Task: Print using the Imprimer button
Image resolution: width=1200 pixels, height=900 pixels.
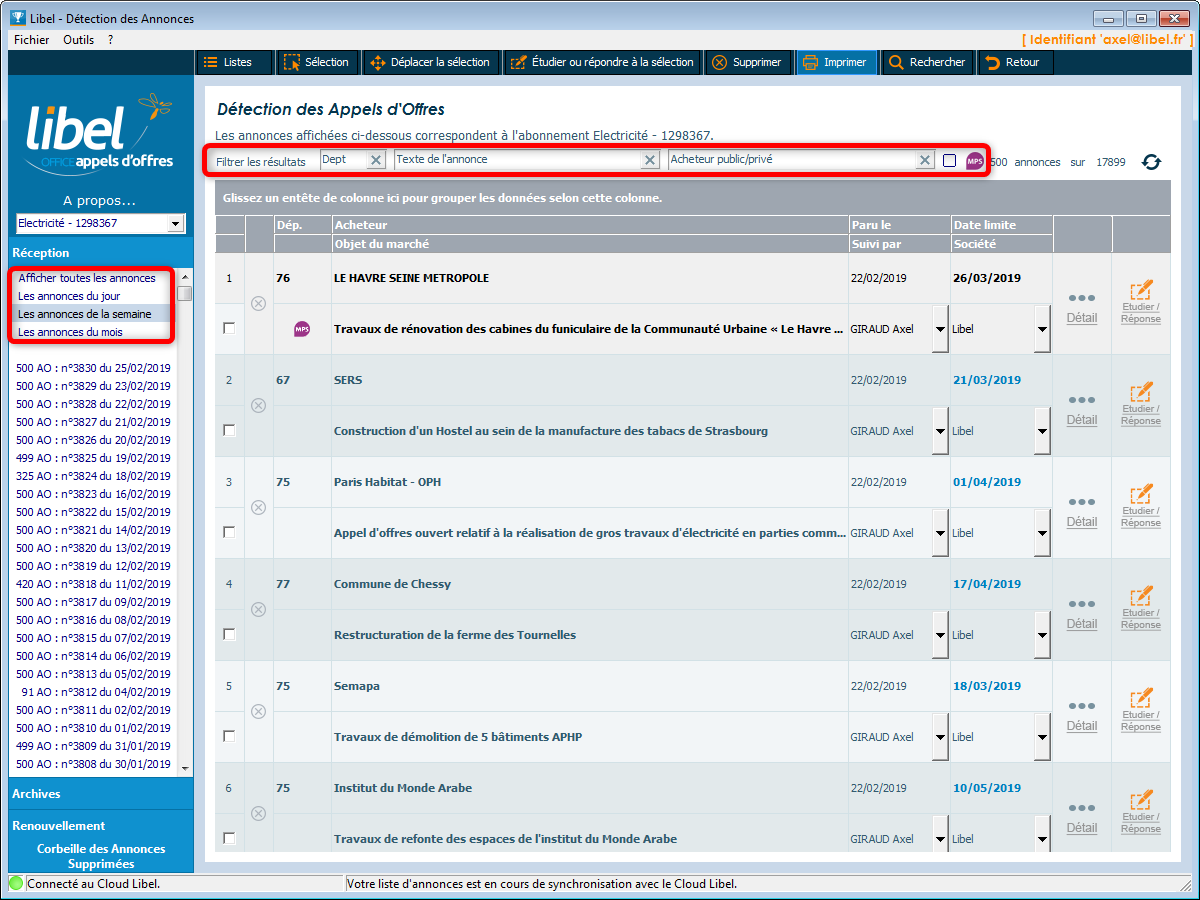Action: (x=835, y=62)
